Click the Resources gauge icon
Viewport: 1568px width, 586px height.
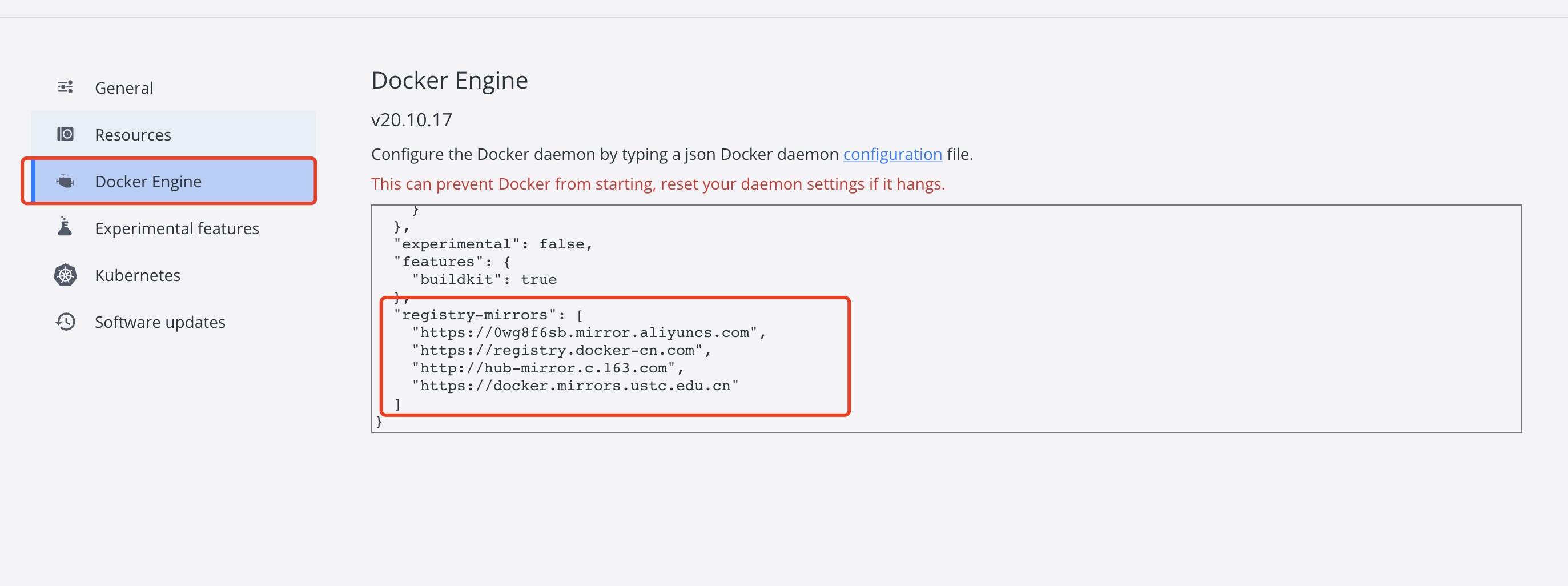click(x=65, y=134)
